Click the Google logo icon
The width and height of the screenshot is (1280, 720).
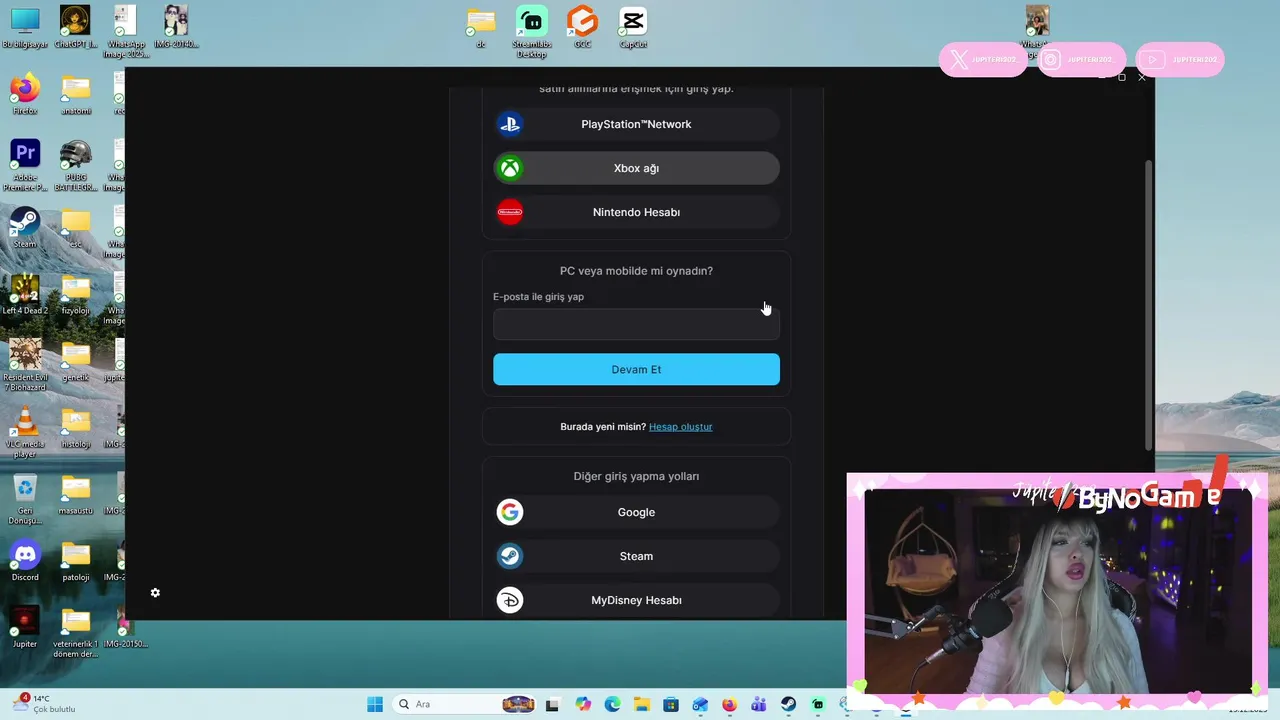[x=510, y=512]
